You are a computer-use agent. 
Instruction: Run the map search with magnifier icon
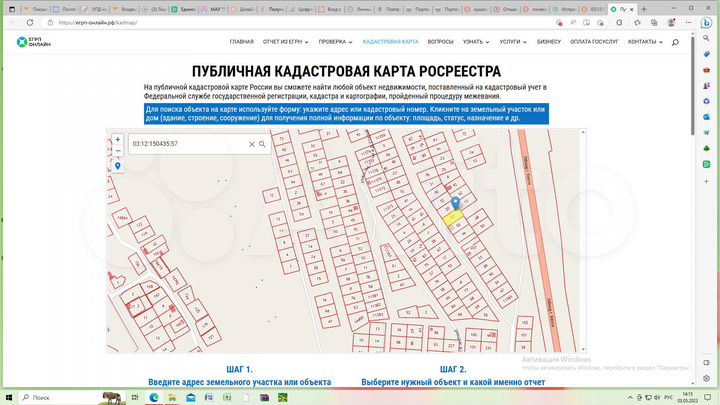(262, 144)
